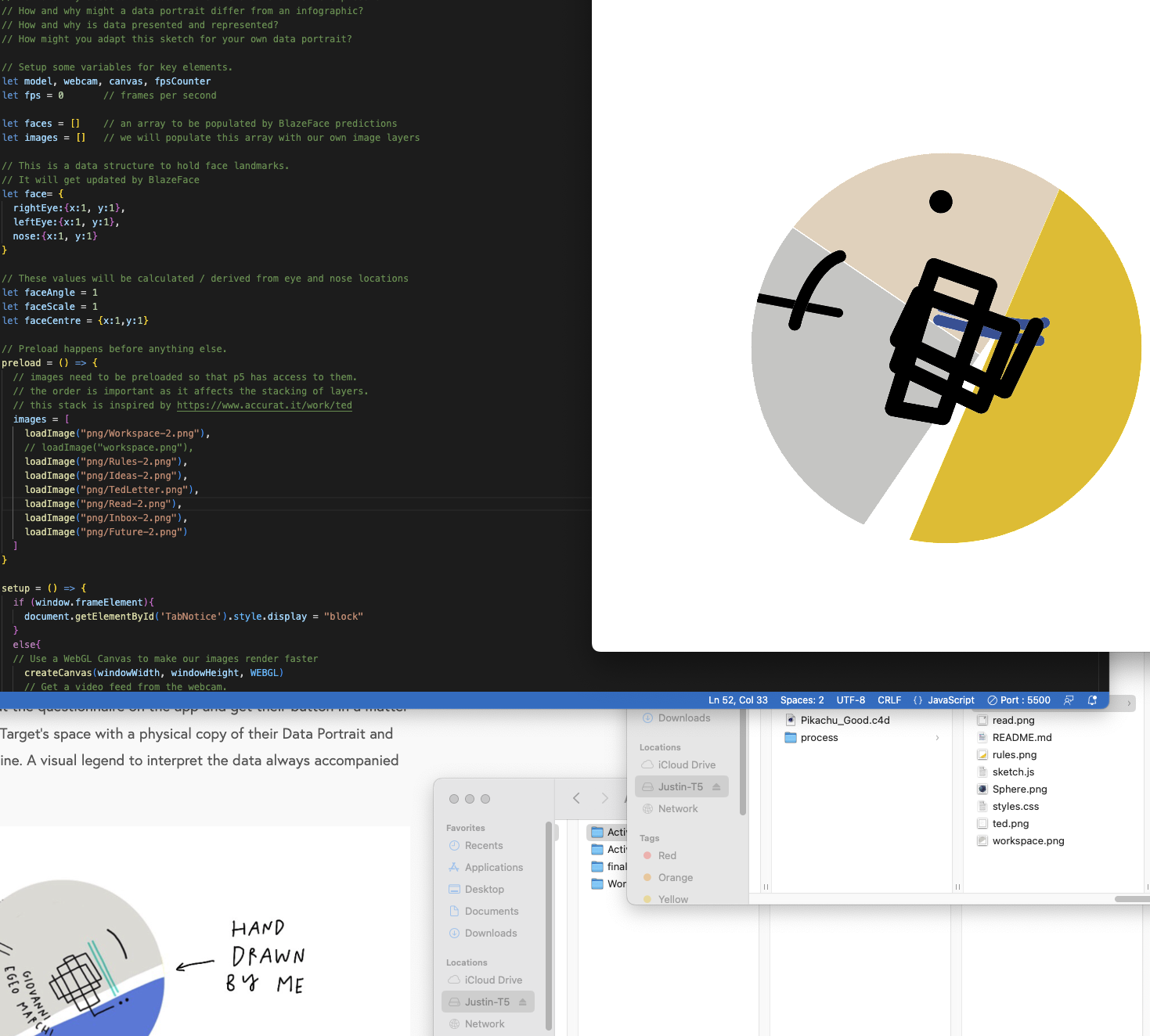
Task: Open Applications in the Finder sidebar
Action: click(x=493, y=868)
